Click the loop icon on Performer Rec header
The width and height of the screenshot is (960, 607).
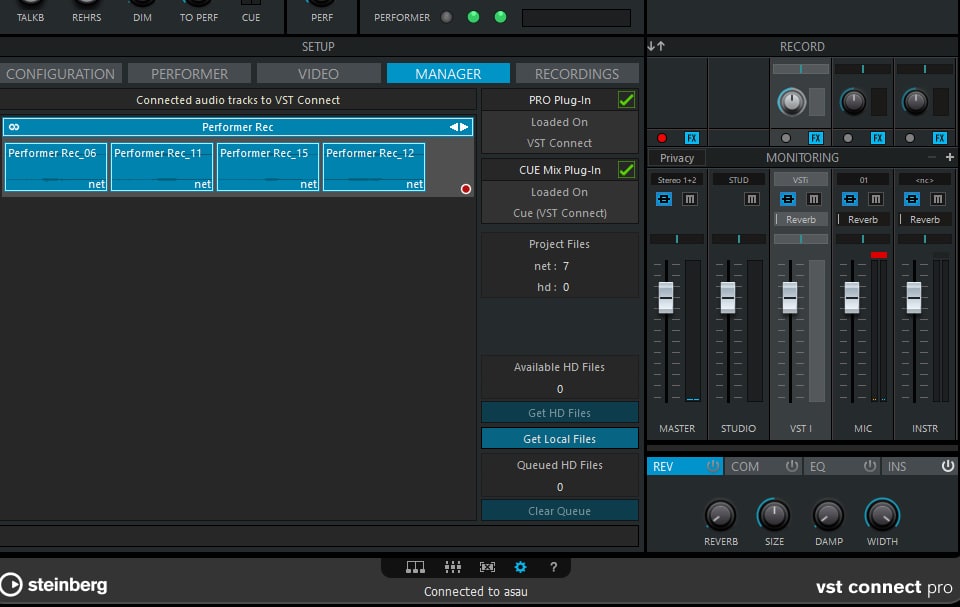[14, 127]
